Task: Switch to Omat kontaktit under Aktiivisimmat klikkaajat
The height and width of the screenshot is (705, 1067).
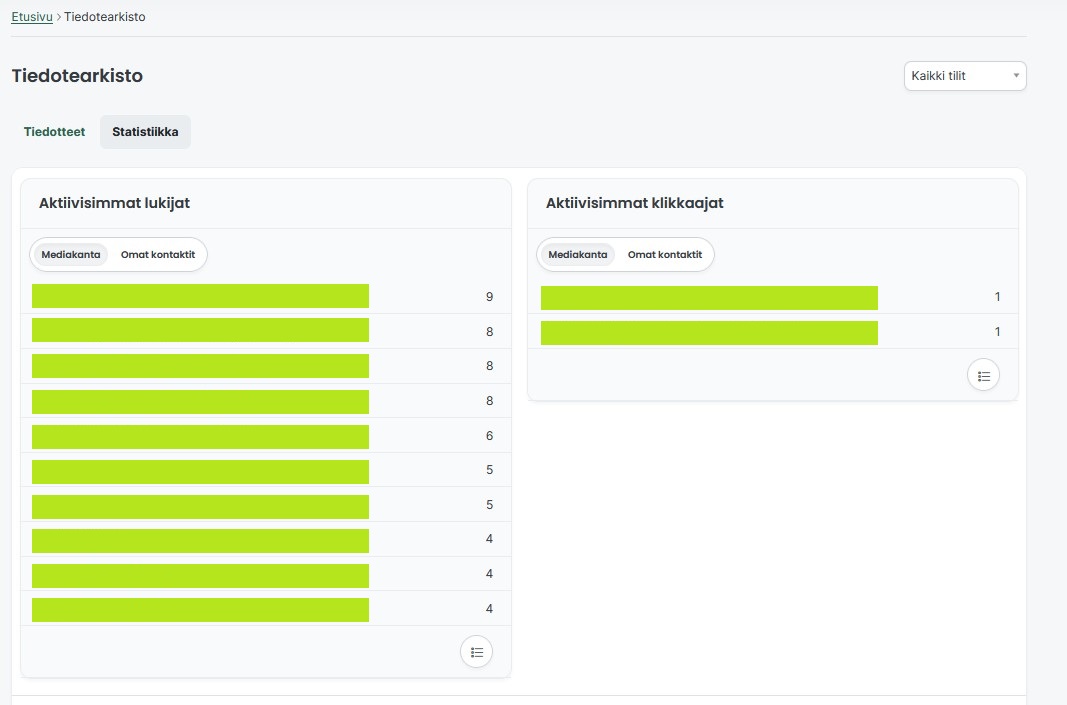Action: [665, 255]
